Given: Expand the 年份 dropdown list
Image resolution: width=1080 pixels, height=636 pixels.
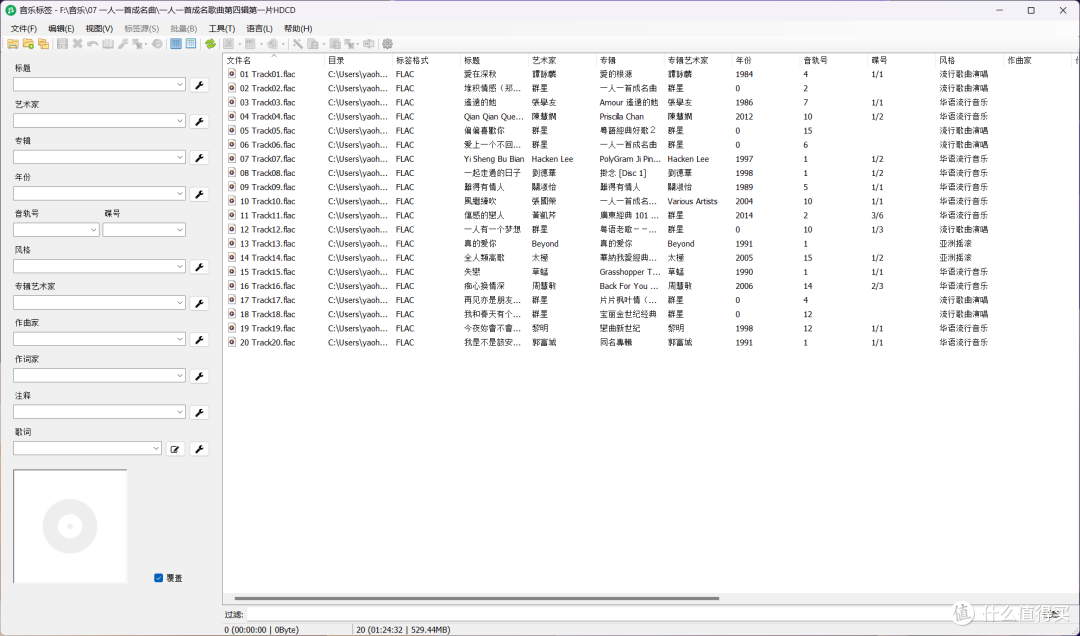Looking at the screenshot, I should click(x=180, y=194).
